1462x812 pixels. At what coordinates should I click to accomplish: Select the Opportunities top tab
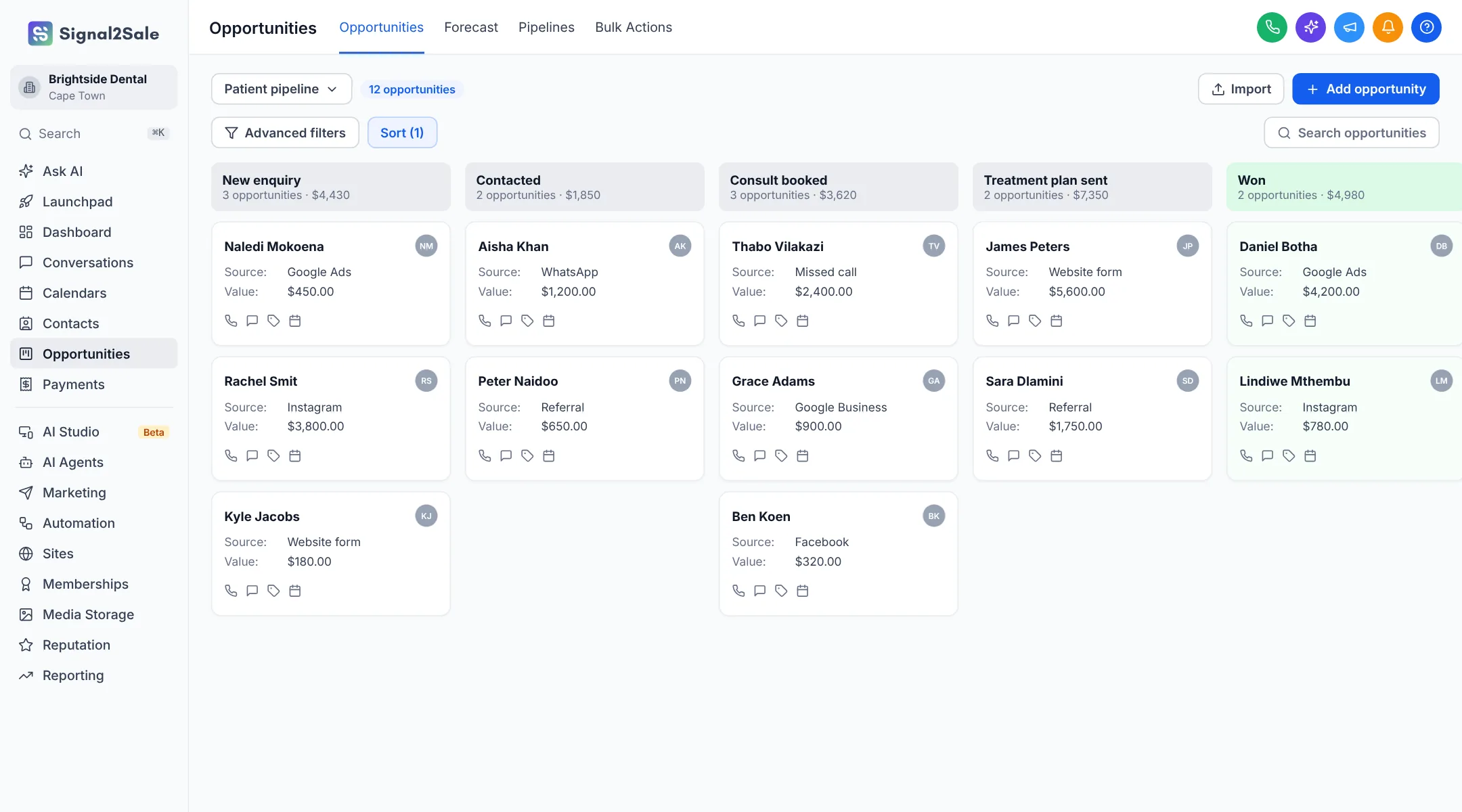click(381, 27)
